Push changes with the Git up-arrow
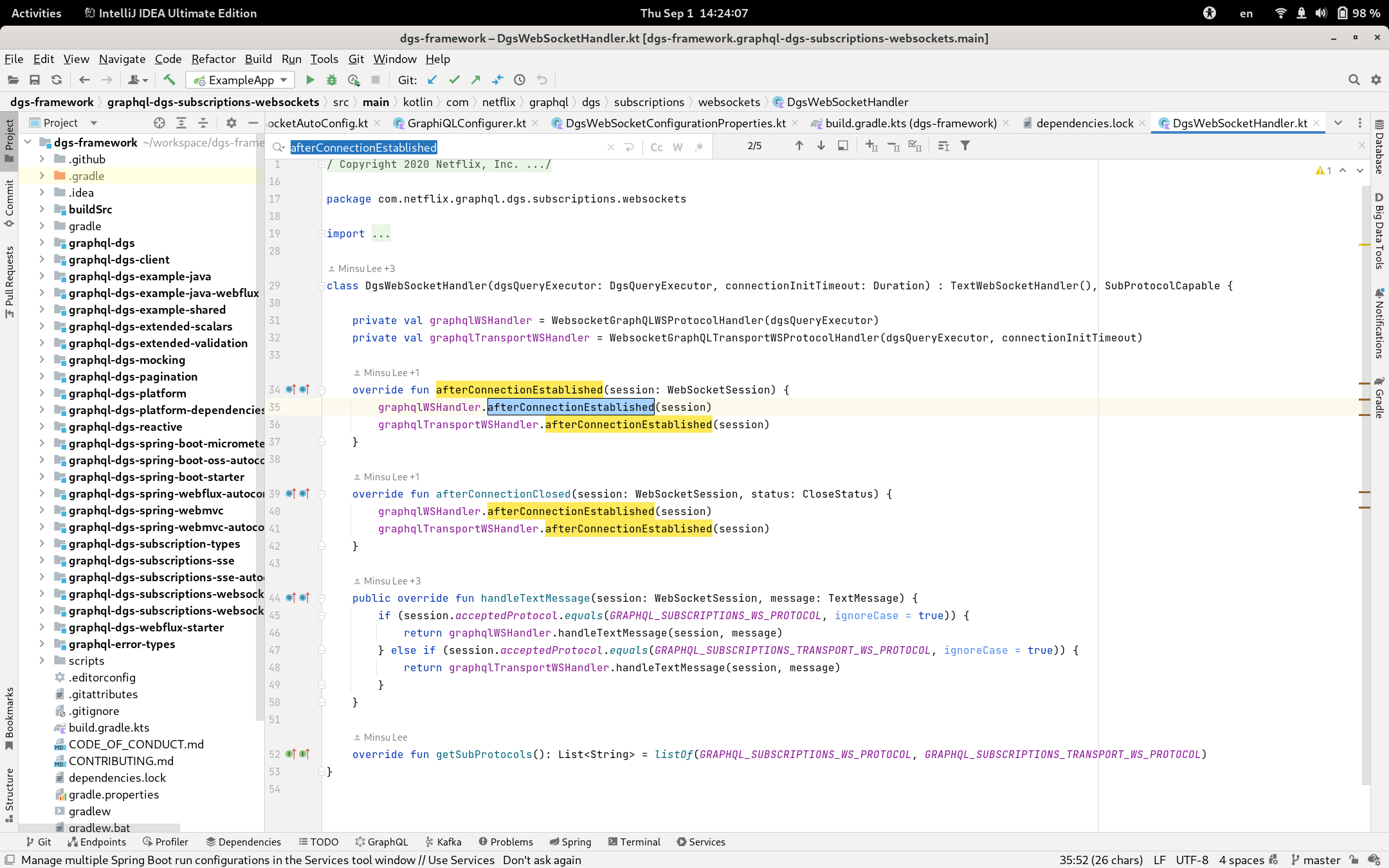This screenshot has height=868, width=1389. coord(475,80)
